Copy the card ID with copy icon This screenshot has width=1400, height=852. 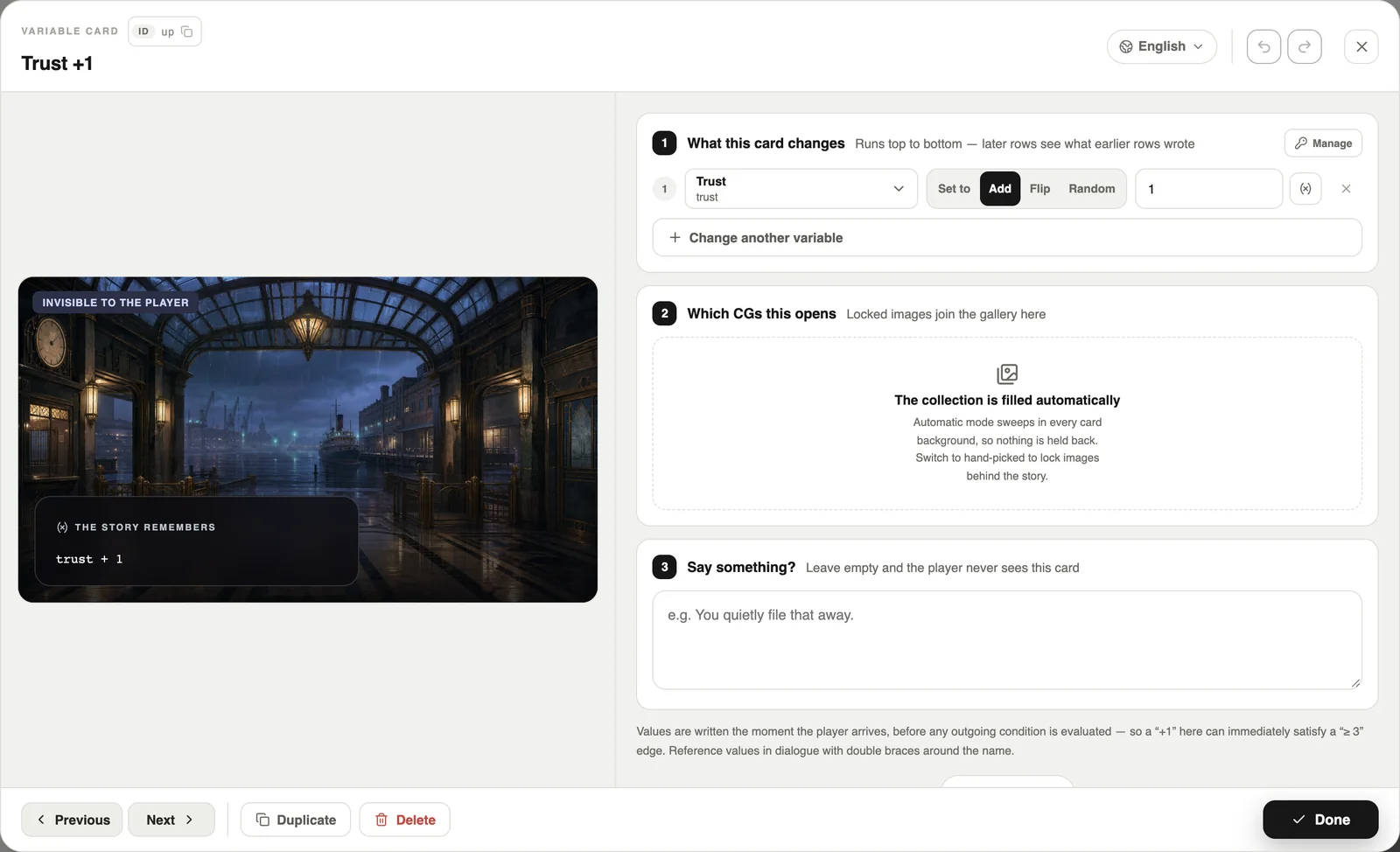186,31
